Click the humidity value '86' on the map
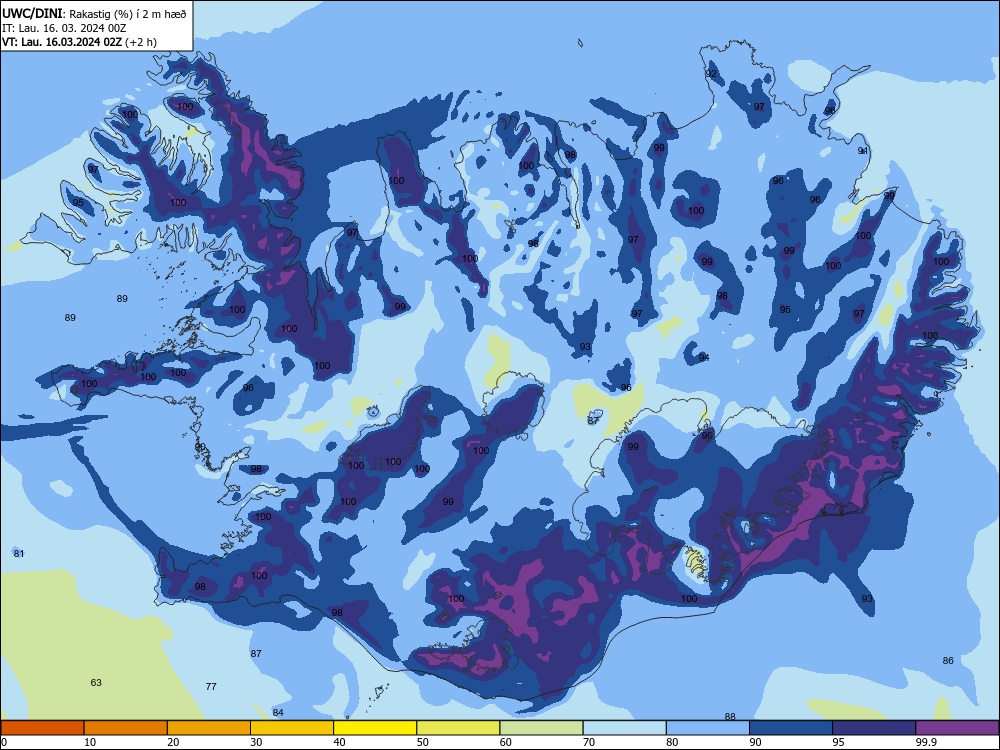1000x750 pixels. tap(948, 661)
